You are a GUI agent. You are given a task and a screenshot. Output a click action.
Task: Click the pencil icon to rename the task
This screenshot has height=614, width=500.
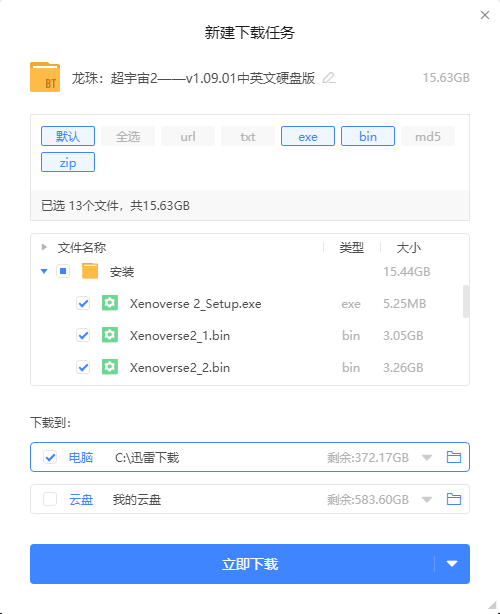point(329,78)
